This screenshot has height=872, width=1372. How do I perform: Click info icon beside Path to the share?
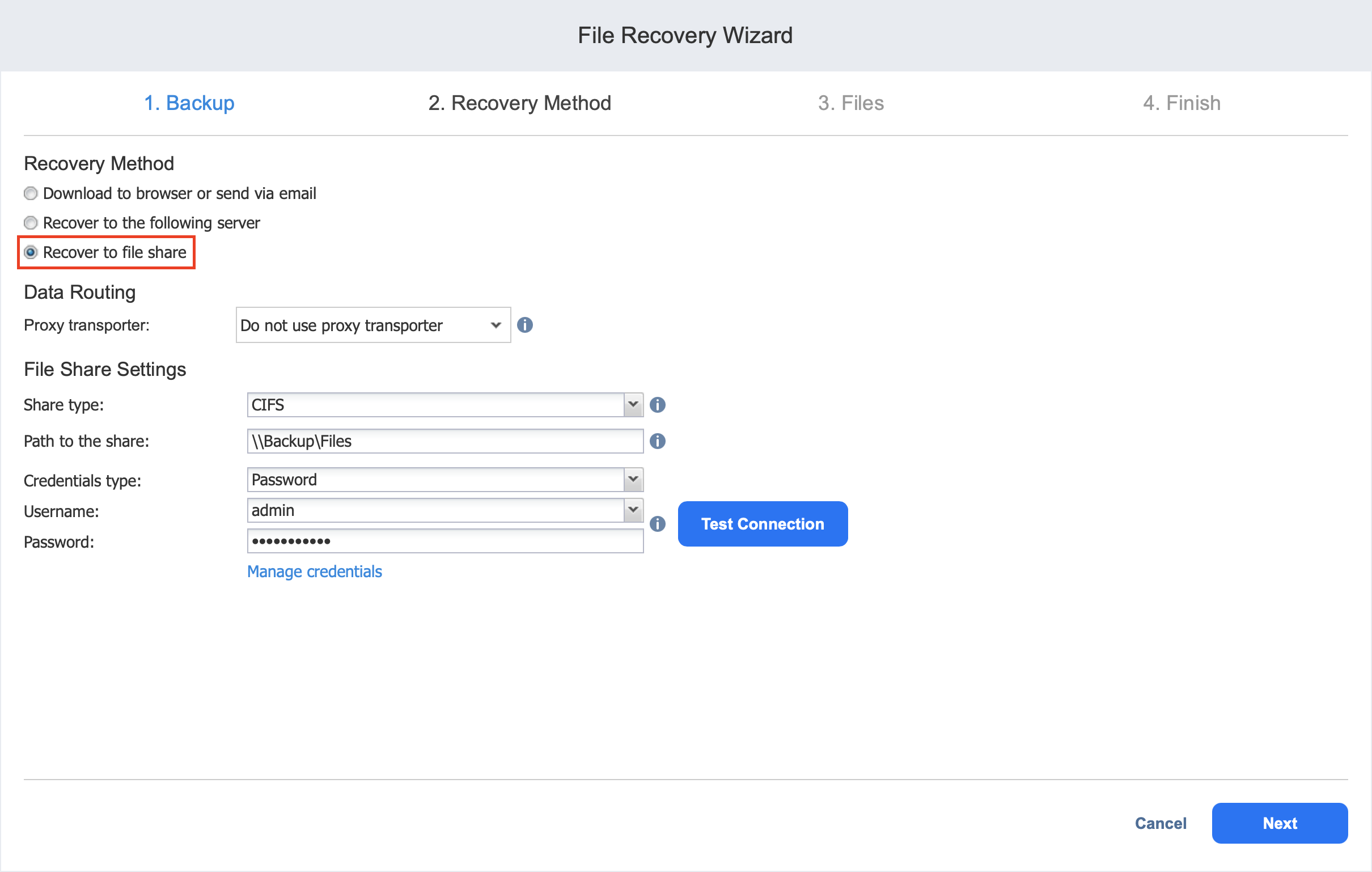(x=657, y=441)
